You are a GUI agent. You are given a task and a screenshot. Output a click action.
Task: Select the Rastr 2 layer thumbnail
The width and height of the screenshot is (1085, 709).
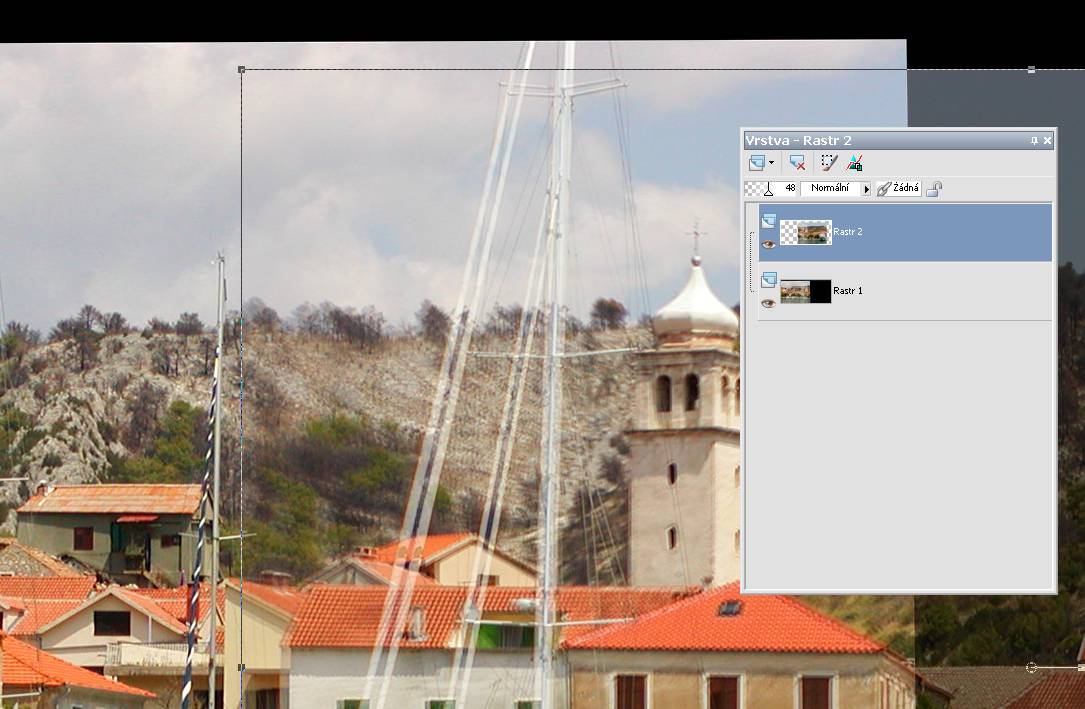tap(805, 232)
